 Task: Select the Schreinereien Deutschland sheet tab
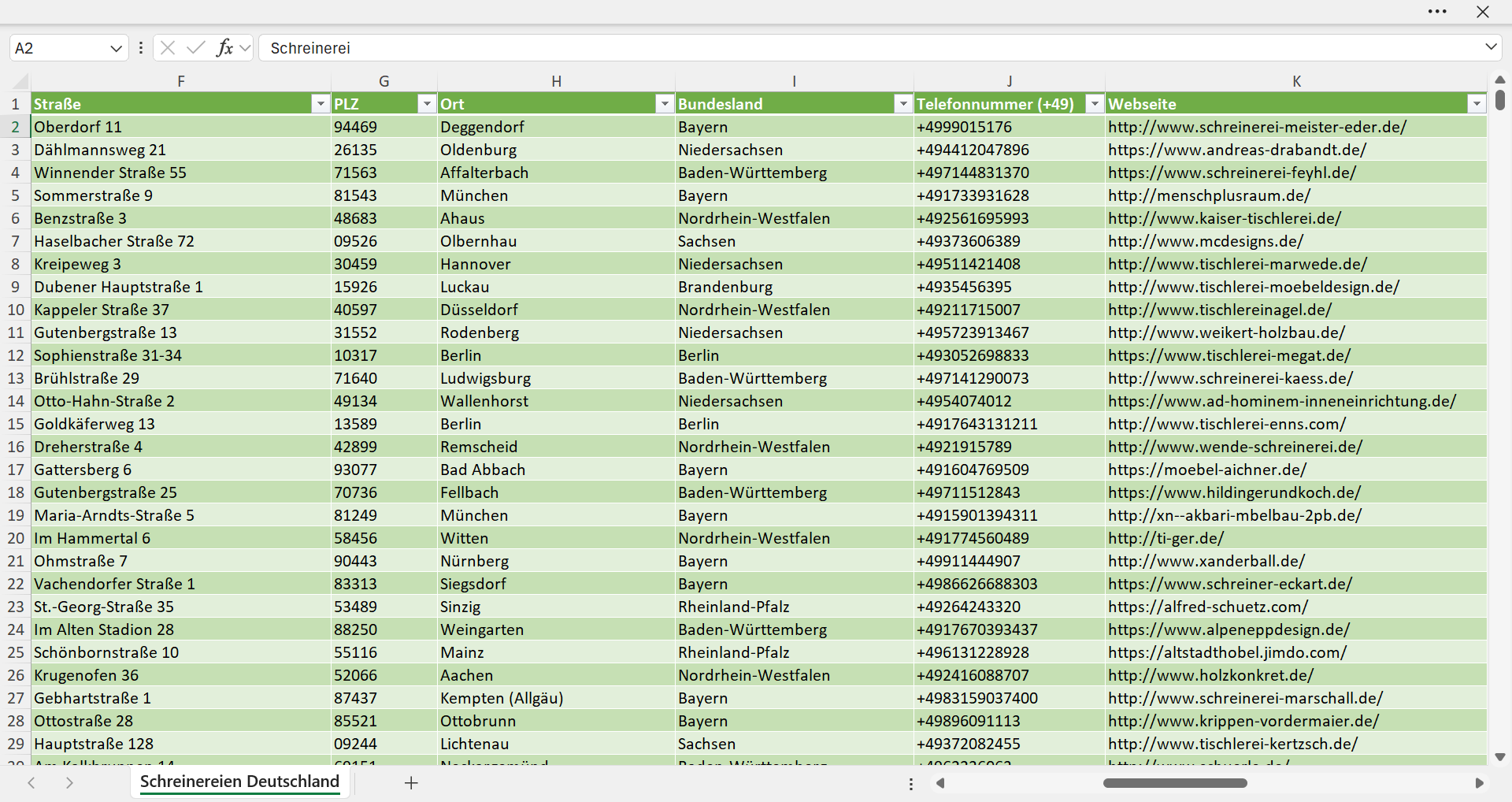(239, 782)
